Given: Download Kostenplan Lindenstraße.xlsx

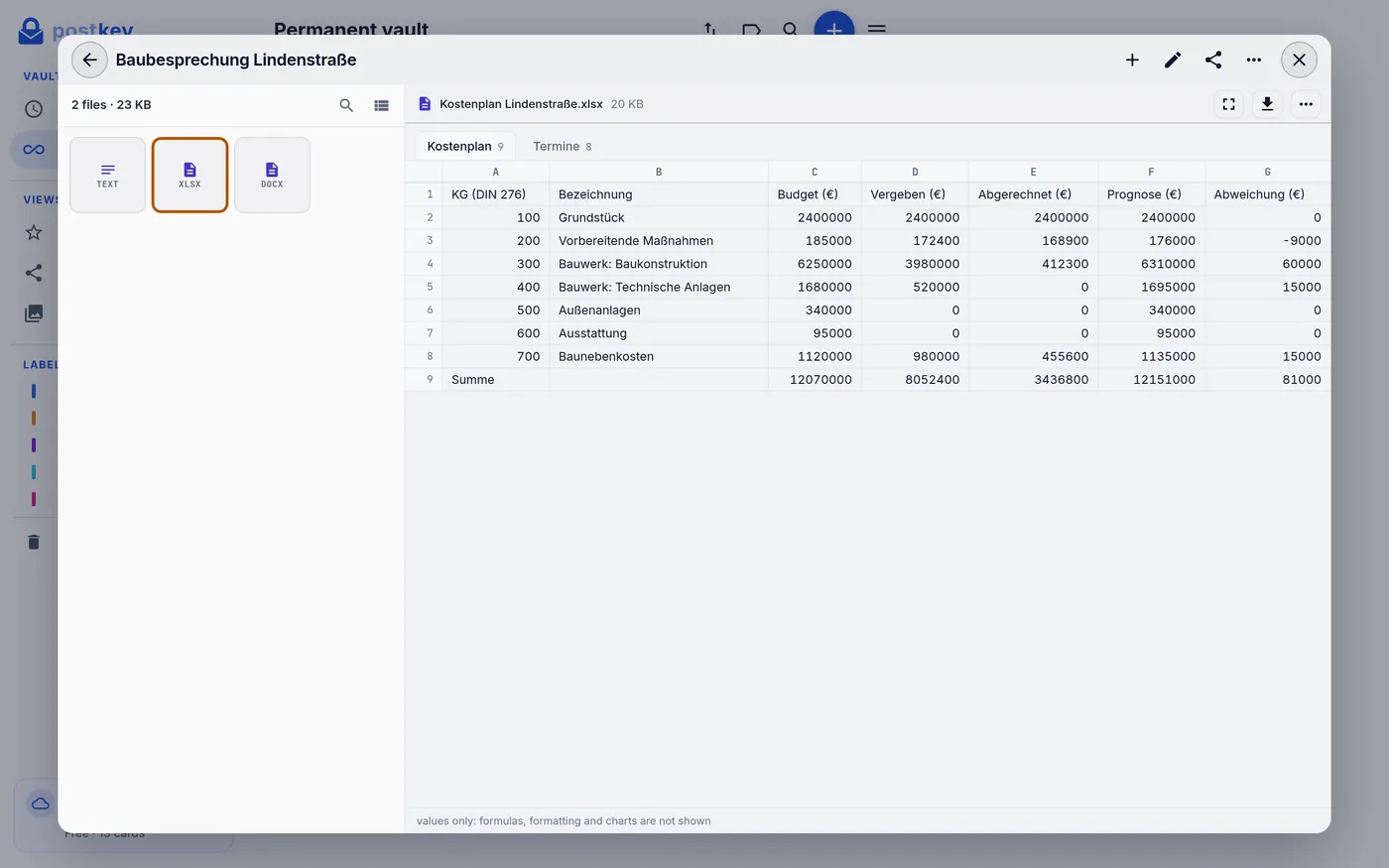Looking at the screenshot, I should pos(1267,104).
